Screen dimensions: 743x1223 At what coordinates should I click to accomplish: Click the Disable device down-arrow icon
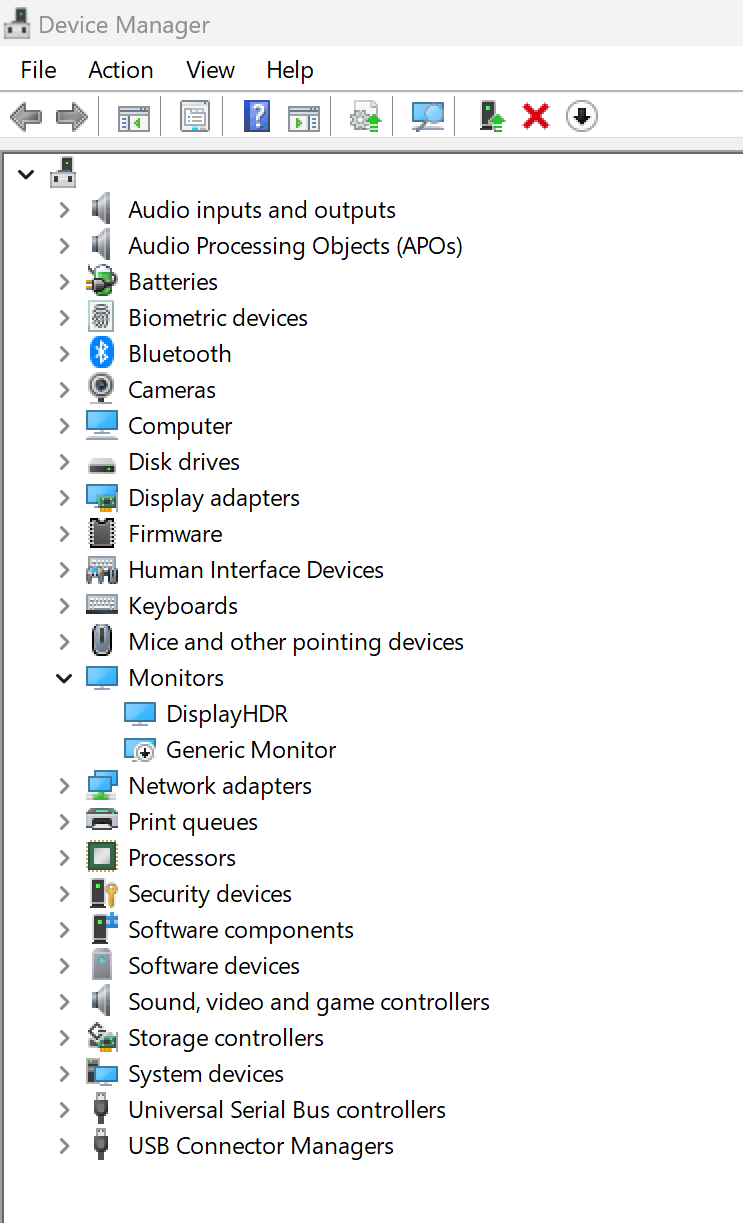coord(582,117)
